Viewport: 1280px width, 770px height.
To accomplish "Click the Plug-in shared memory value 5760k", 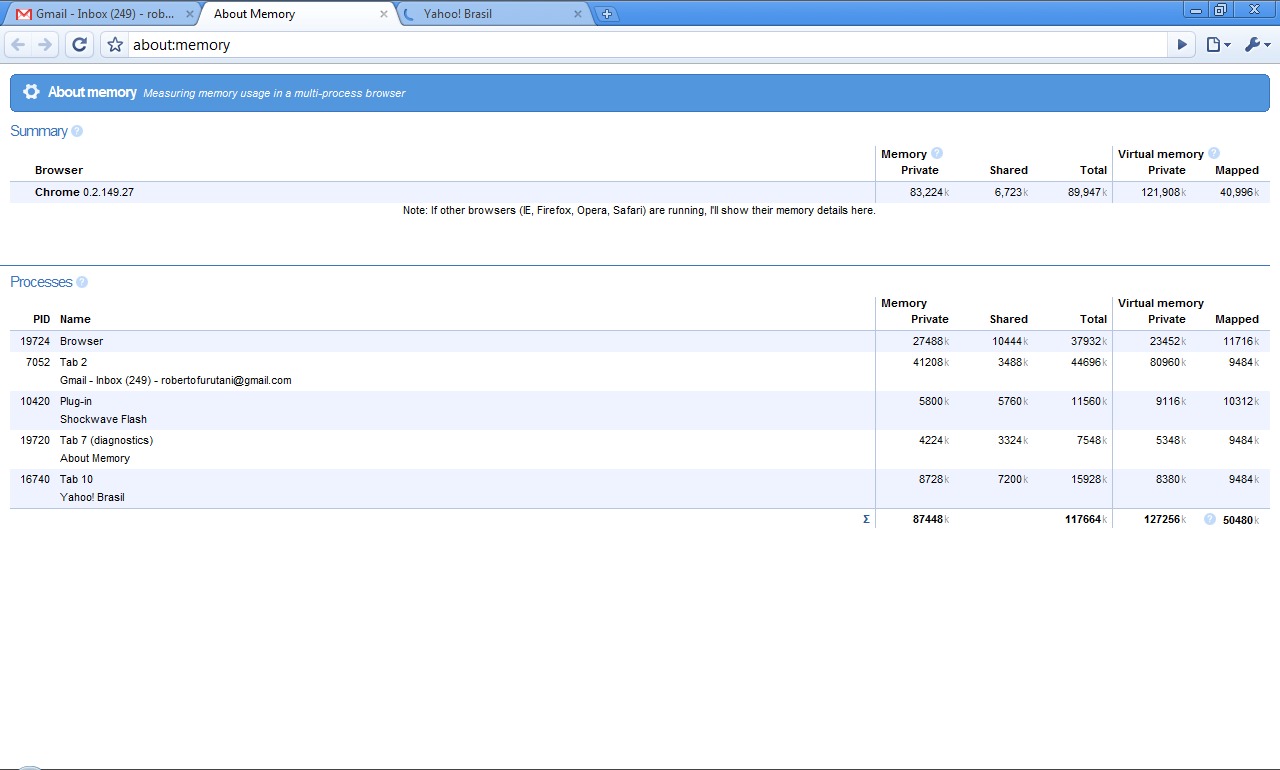I will (1012, 401).
